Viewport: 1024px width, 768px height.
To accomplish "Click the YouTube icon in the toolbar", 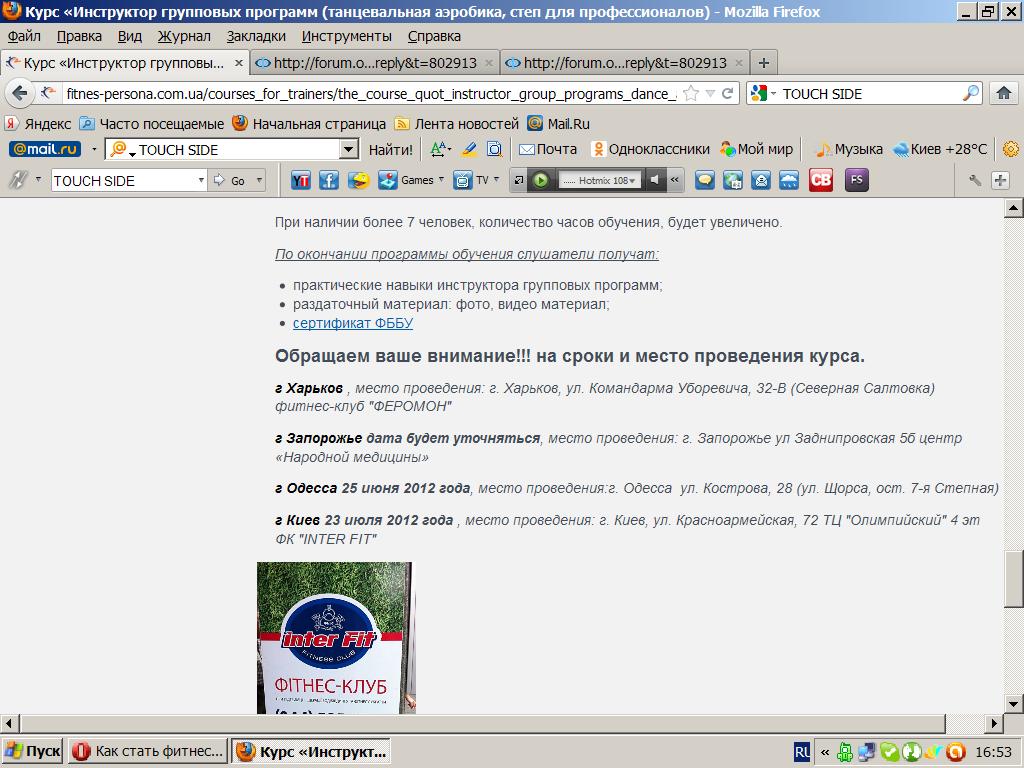I will pos(300,181).
